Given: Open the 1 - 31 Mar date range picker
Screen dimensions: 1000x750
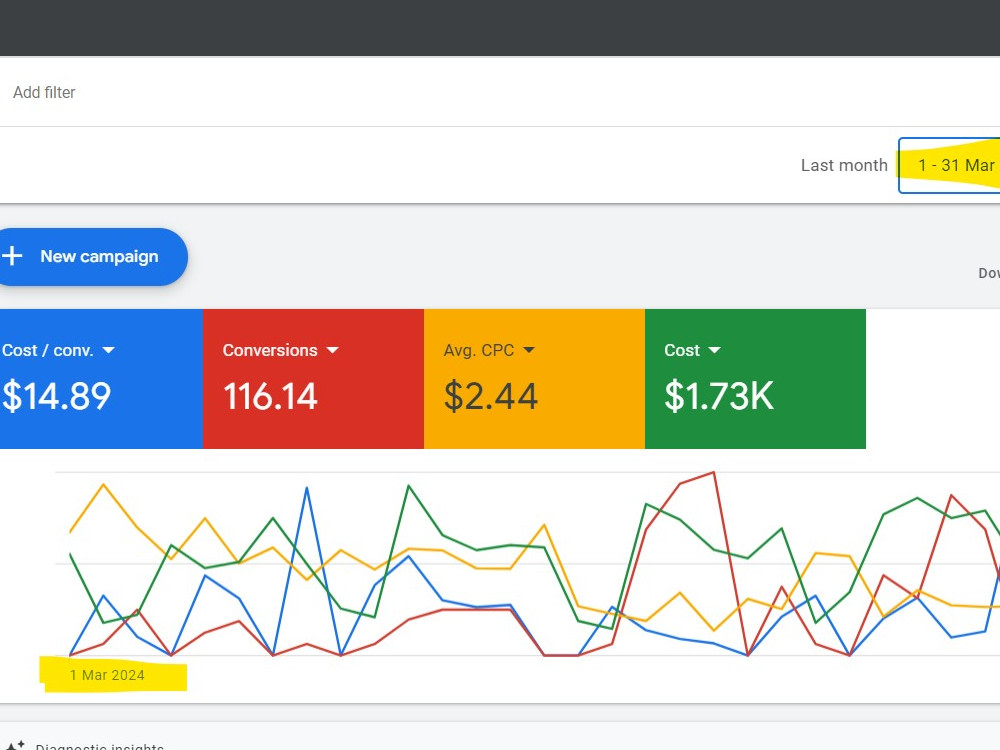Looking at the screenshot, I should pyautogui.click(x=950, y=165).
